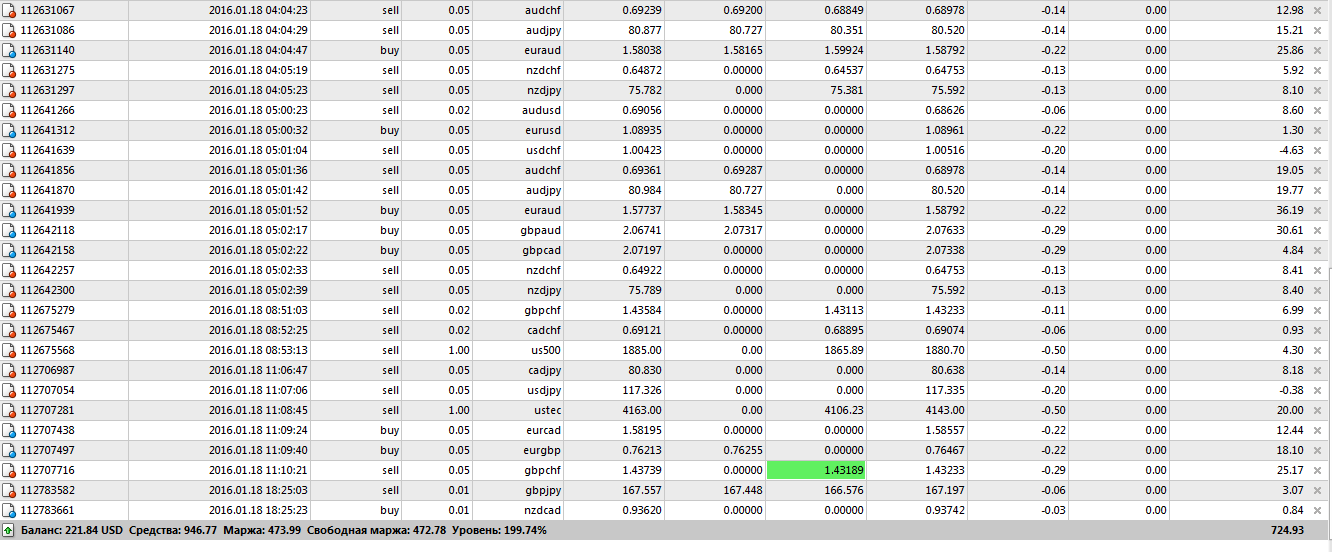Select order ticket 112641870
Image resolution: width=1332 pixels, height=552 pixels.
[47, 190]
